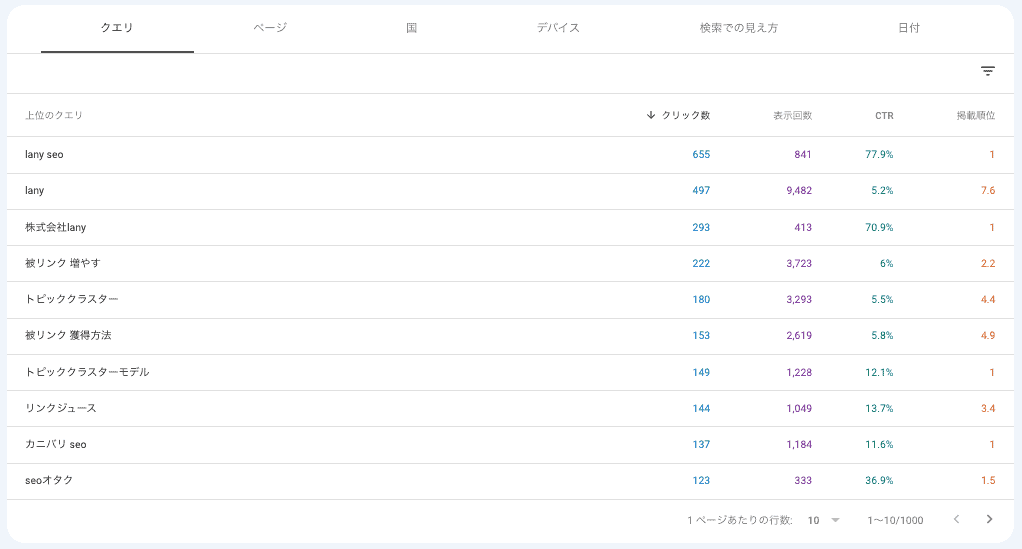1022x549 pixels.
Task: Click the impressions value 1,228
Action: (x=799, y=372)
